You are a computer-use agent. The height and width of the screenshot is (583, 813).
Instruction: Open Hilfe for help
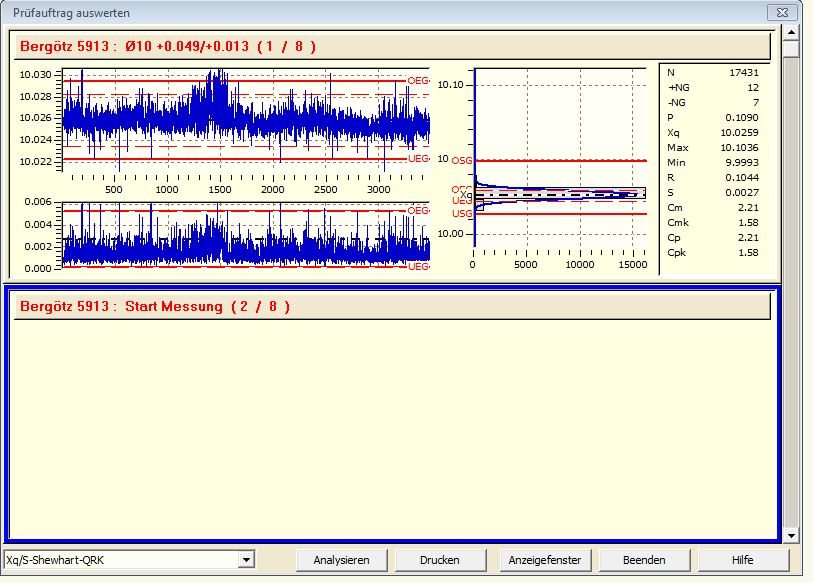(742, 560)
